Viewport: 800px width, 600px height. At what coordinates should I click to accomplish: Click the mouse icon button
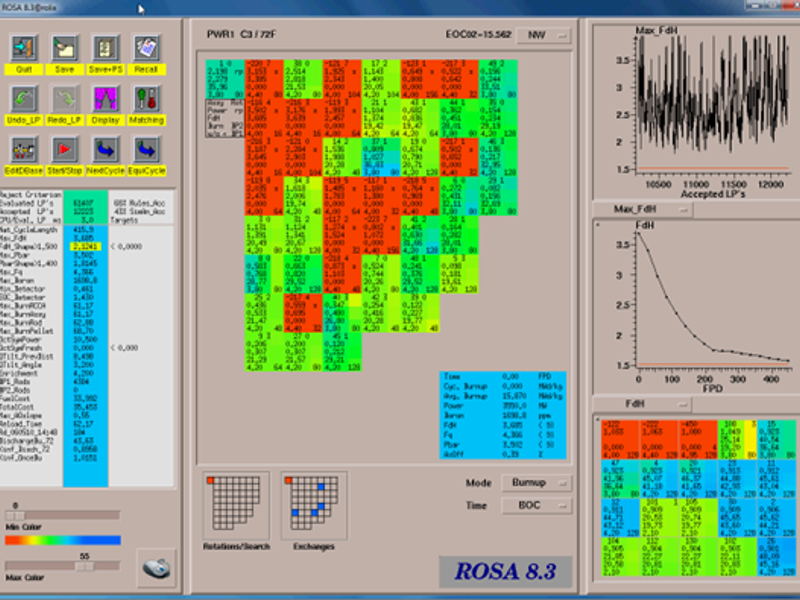coord(157,568)
